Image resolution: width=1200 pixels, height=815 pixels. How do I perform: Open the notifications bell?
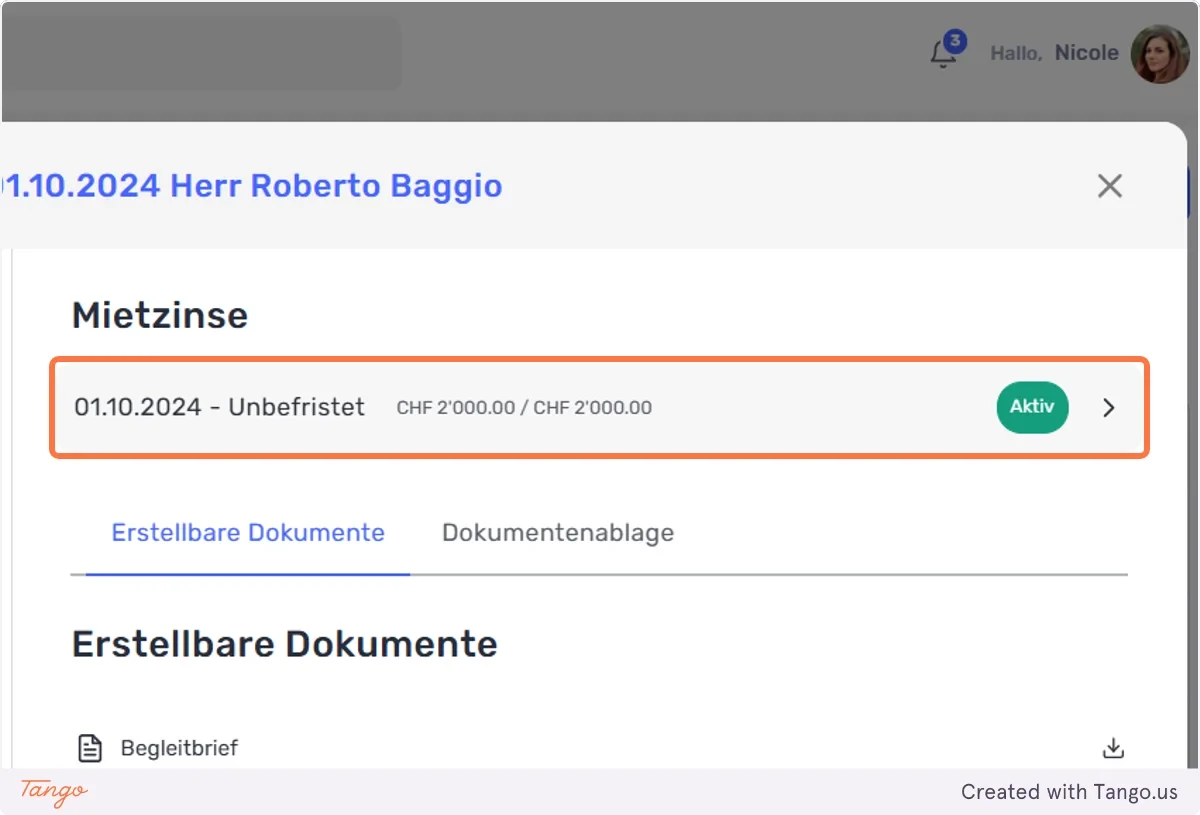click(x=943, y=54)
